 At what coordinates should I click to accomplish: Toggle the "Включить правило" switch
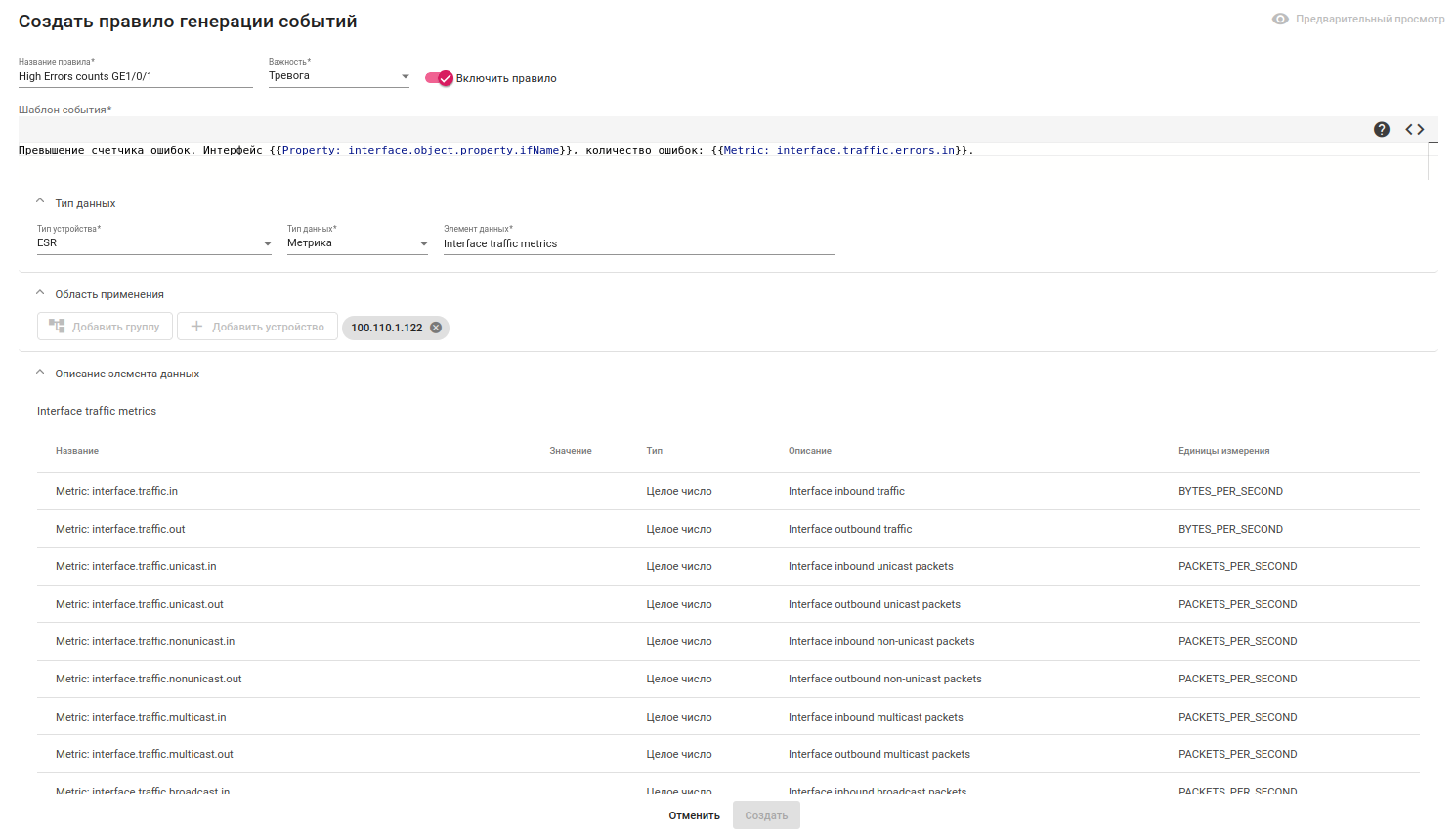(439, 78)
